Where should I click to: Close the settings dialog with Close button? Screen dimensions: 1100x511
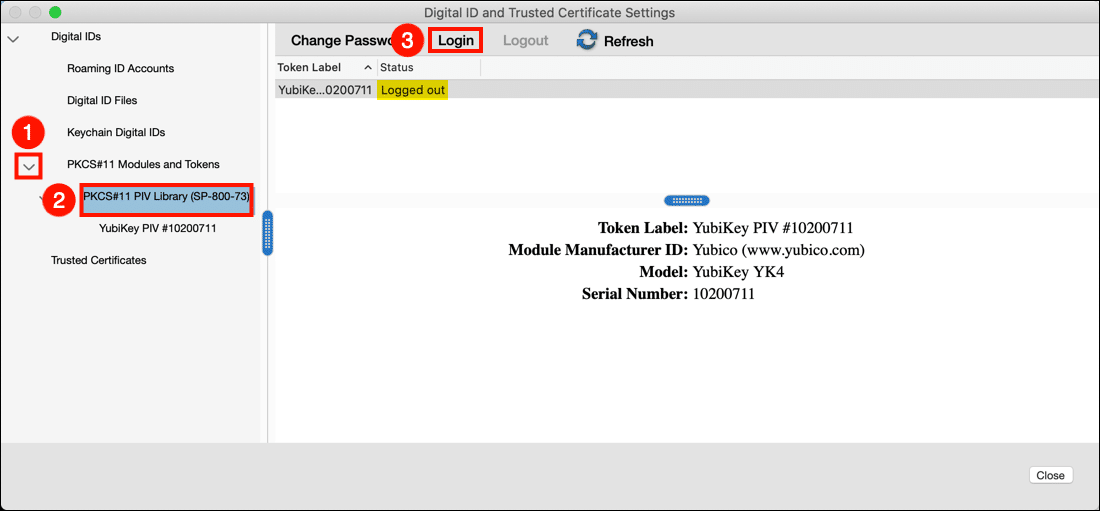pos(1050,475)
